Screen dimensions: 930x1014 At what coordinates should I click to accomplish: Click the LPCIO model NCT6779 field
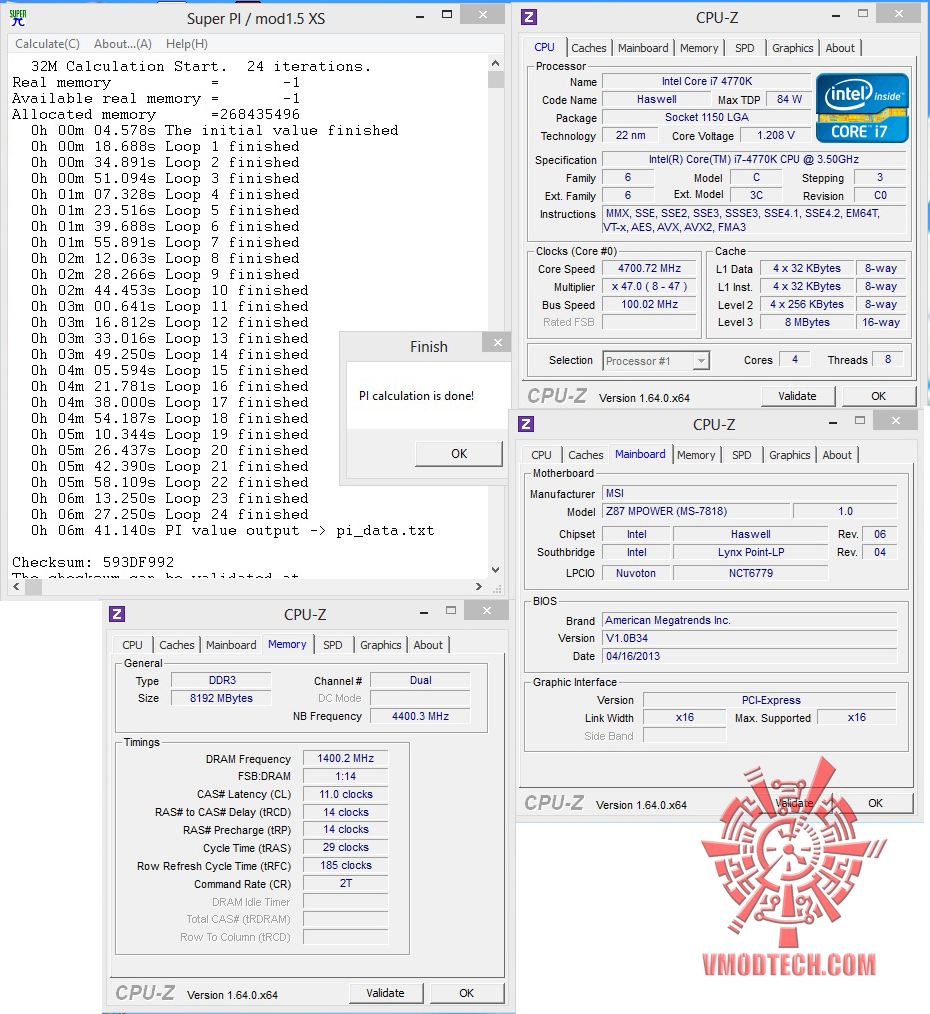point(750,573)
